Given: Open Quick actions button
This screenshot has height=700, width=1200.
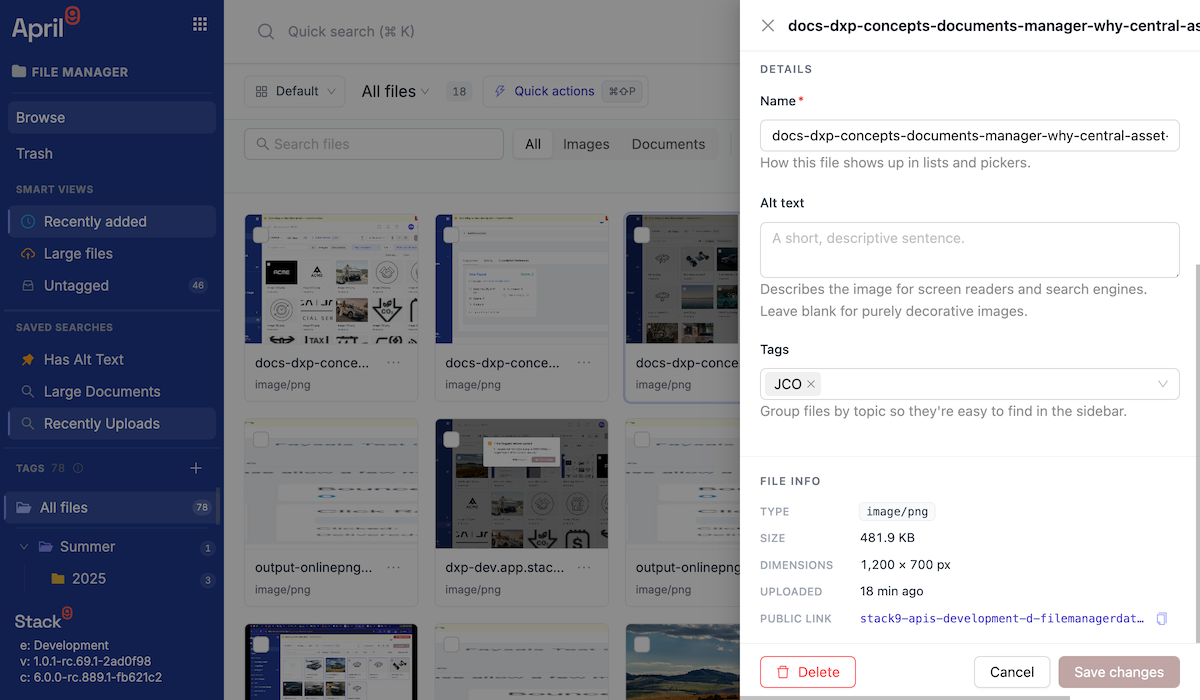Looking at the screenshot, I should 565,91.
